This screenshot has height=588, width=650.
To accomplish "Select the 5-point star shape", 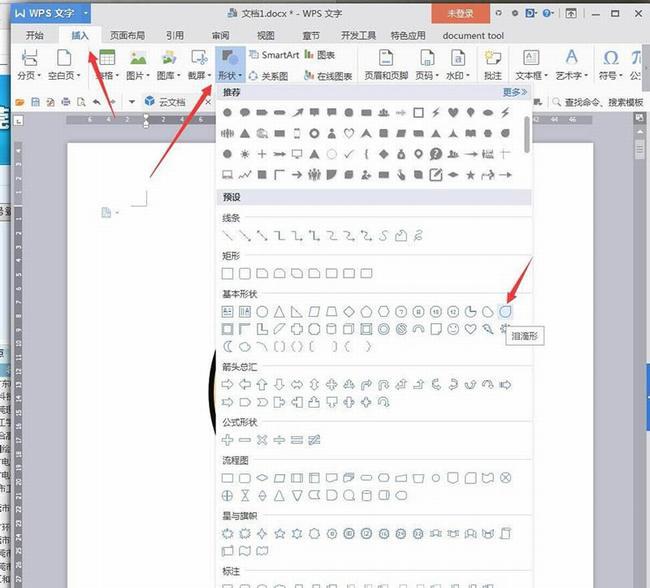I will [x=280, y=534].
